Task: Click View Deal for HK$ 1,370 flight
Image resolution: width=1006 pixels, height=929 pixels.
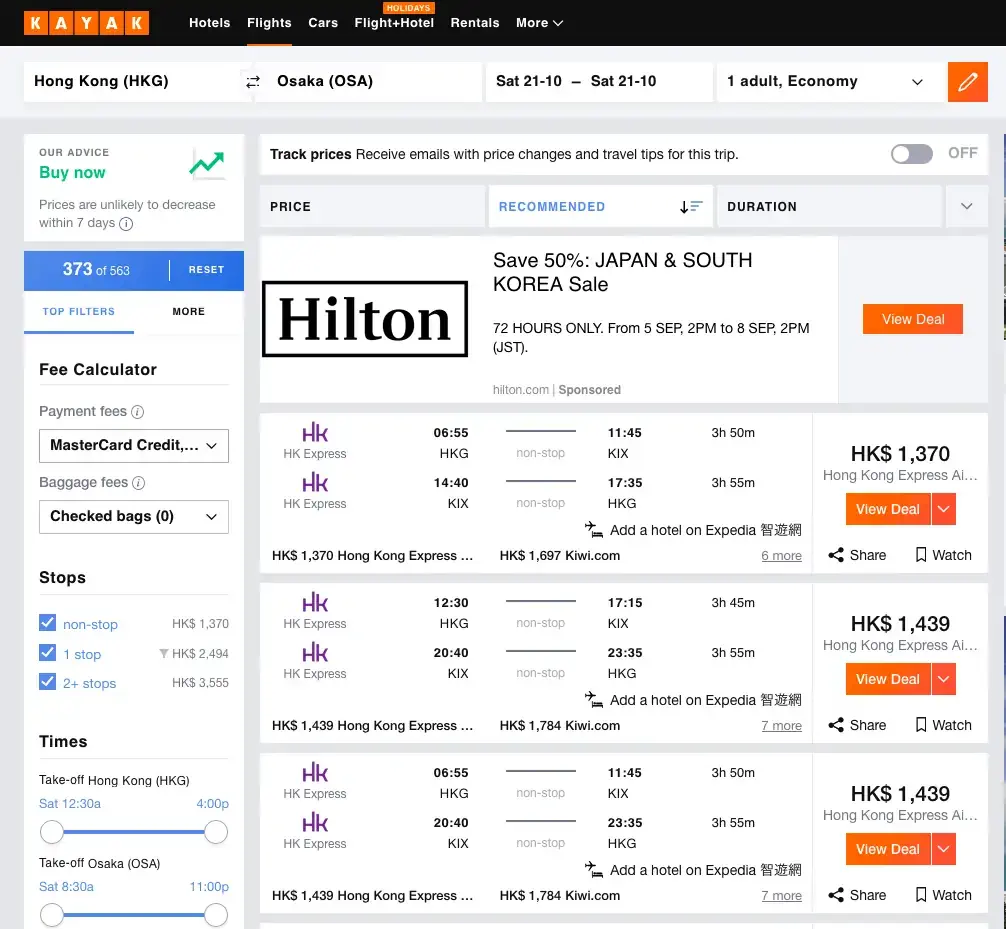Action: tap(888, 509)
